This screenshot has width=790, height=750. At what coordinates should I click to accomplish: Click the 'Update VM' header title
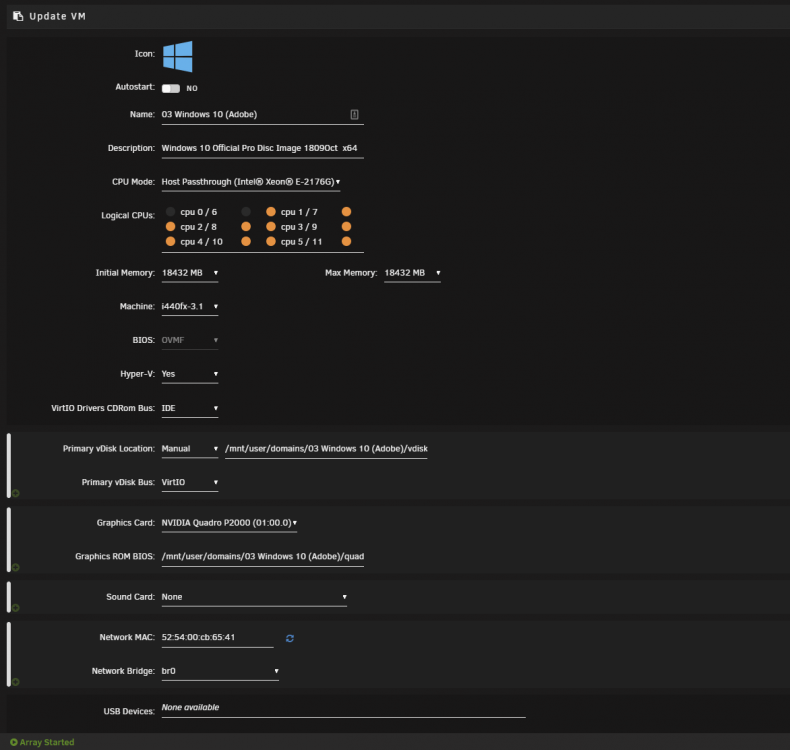57,16
